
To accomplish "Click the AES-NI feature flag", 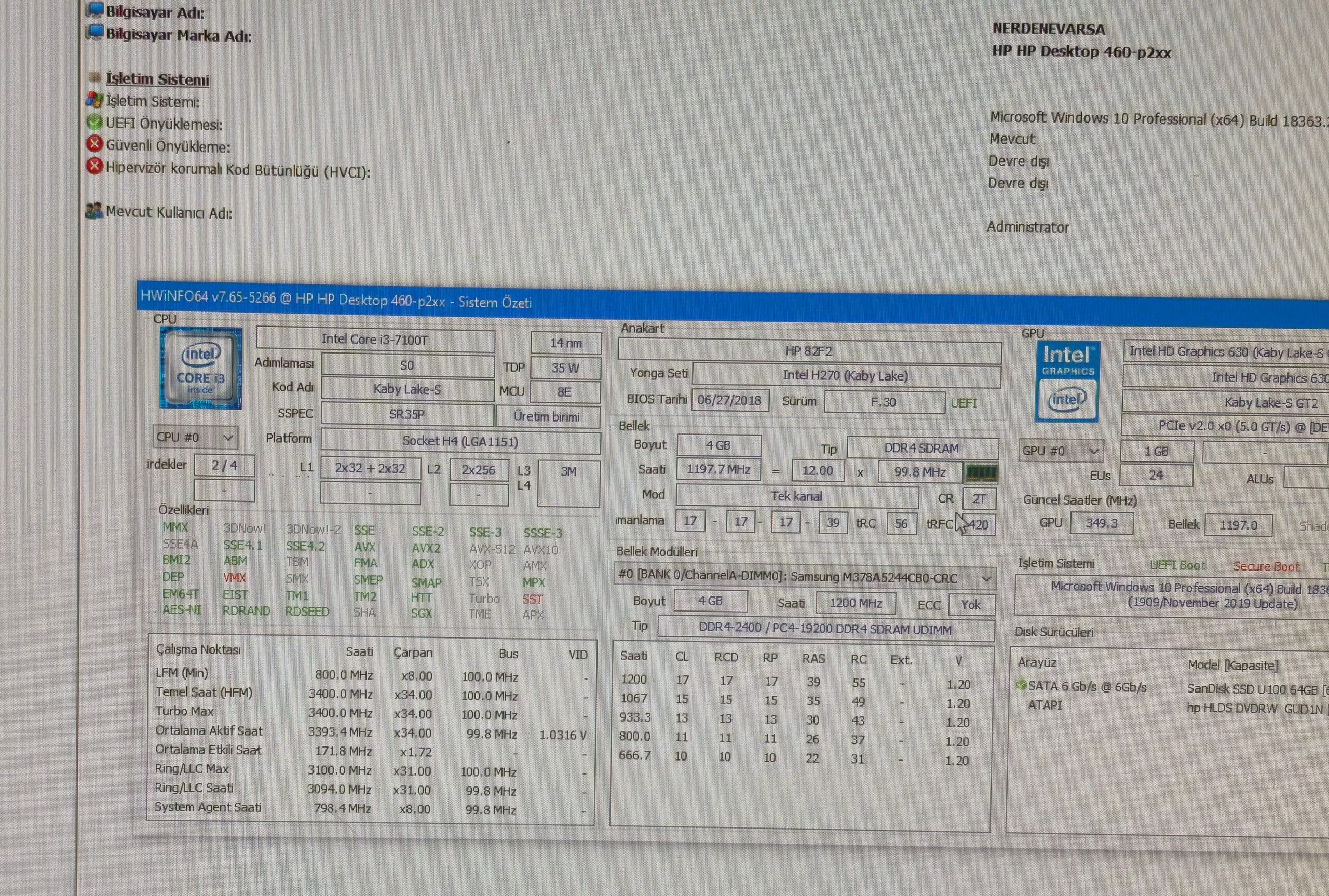I will tap(182, 610).
